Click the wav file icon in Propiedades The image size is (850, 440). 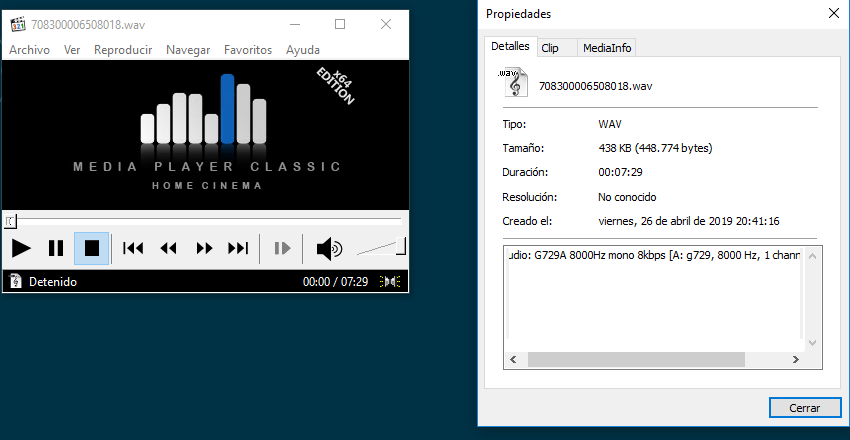[x=513, y=84]
